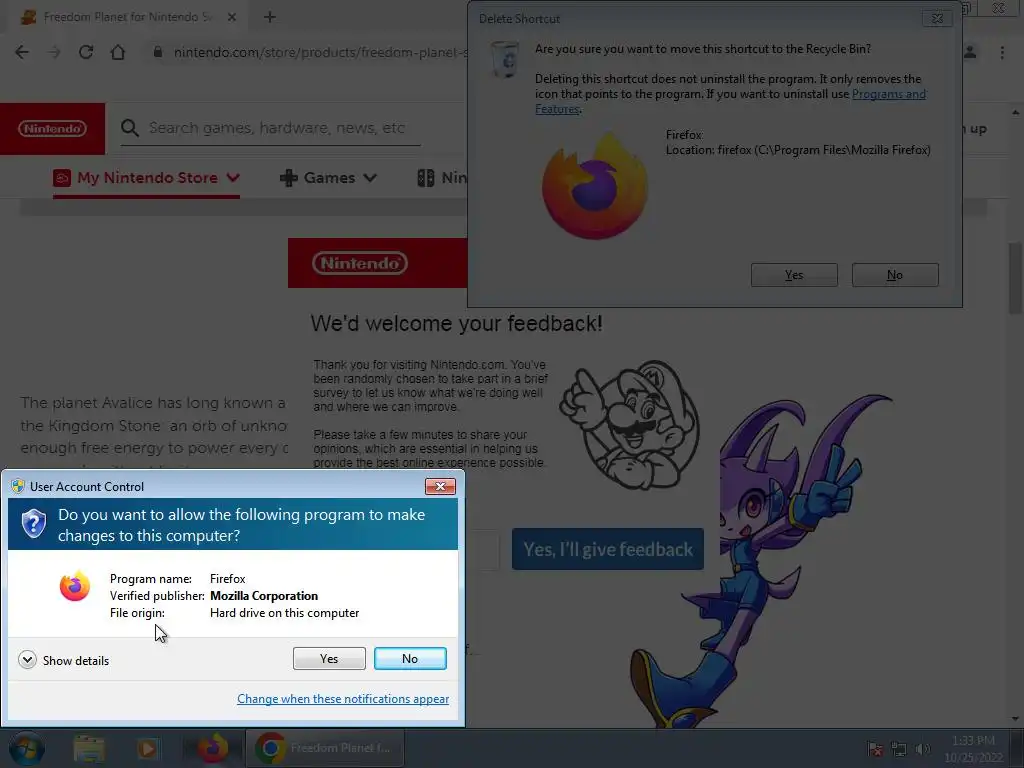The image size is (1024, 768).
Task: Click the page scrollbar up arrow
Action: tap(1015, 112)
